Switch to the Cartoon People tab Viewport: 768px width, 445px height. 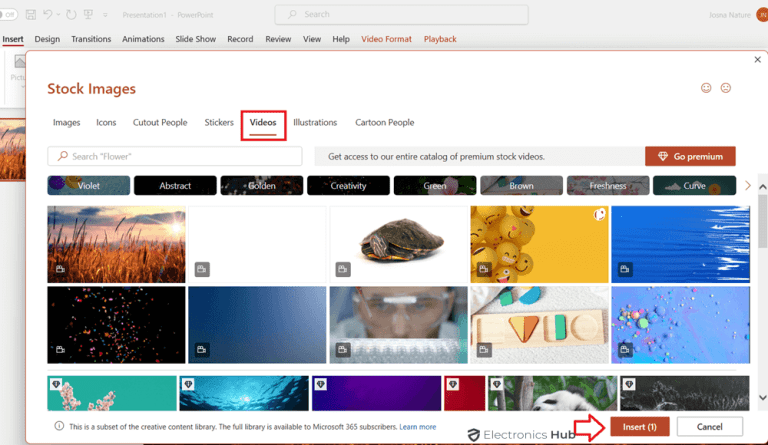pyautogui.click(x=384, y=122)
